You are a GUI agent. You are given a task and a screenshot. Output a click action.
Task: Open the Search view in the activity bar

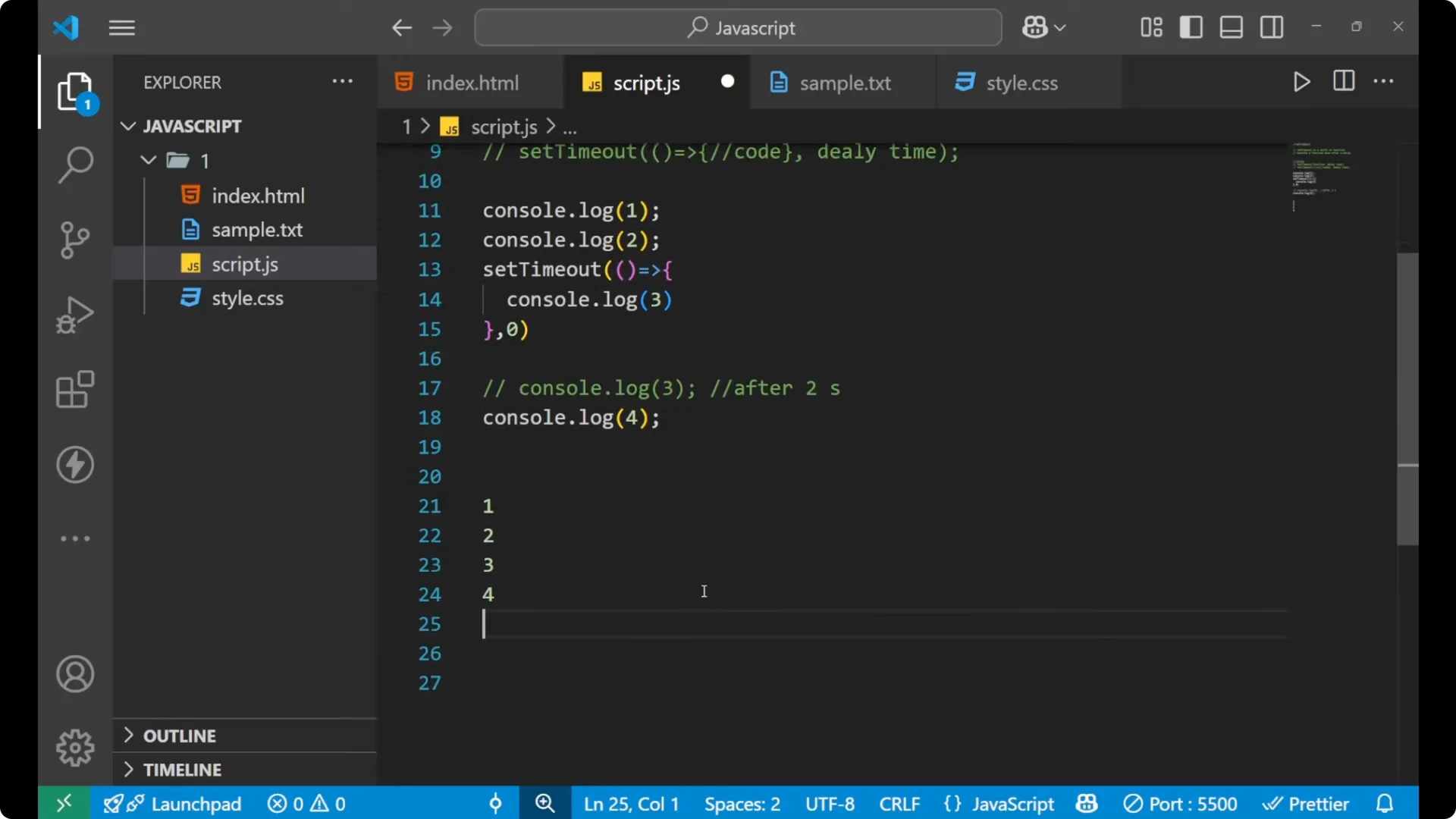coord(74,164)
